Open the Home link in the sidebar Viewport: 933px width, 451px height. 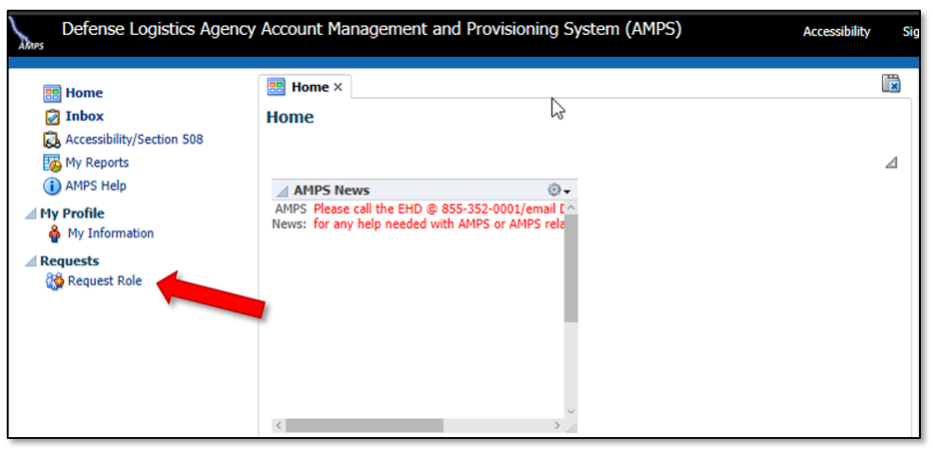coord(84,93)
